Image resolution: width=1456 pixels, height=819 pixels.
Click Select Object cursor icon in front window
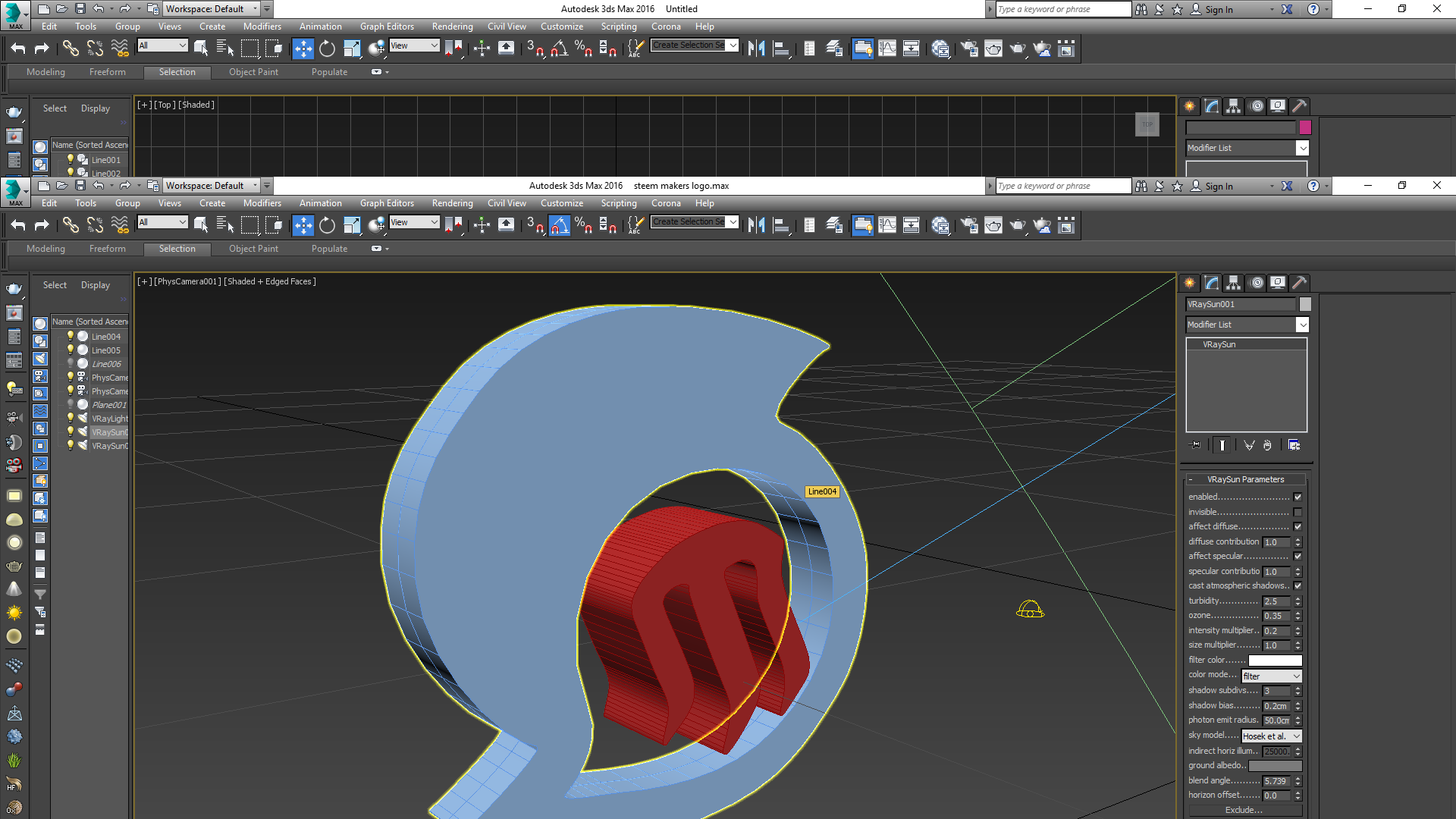[201, 225]
